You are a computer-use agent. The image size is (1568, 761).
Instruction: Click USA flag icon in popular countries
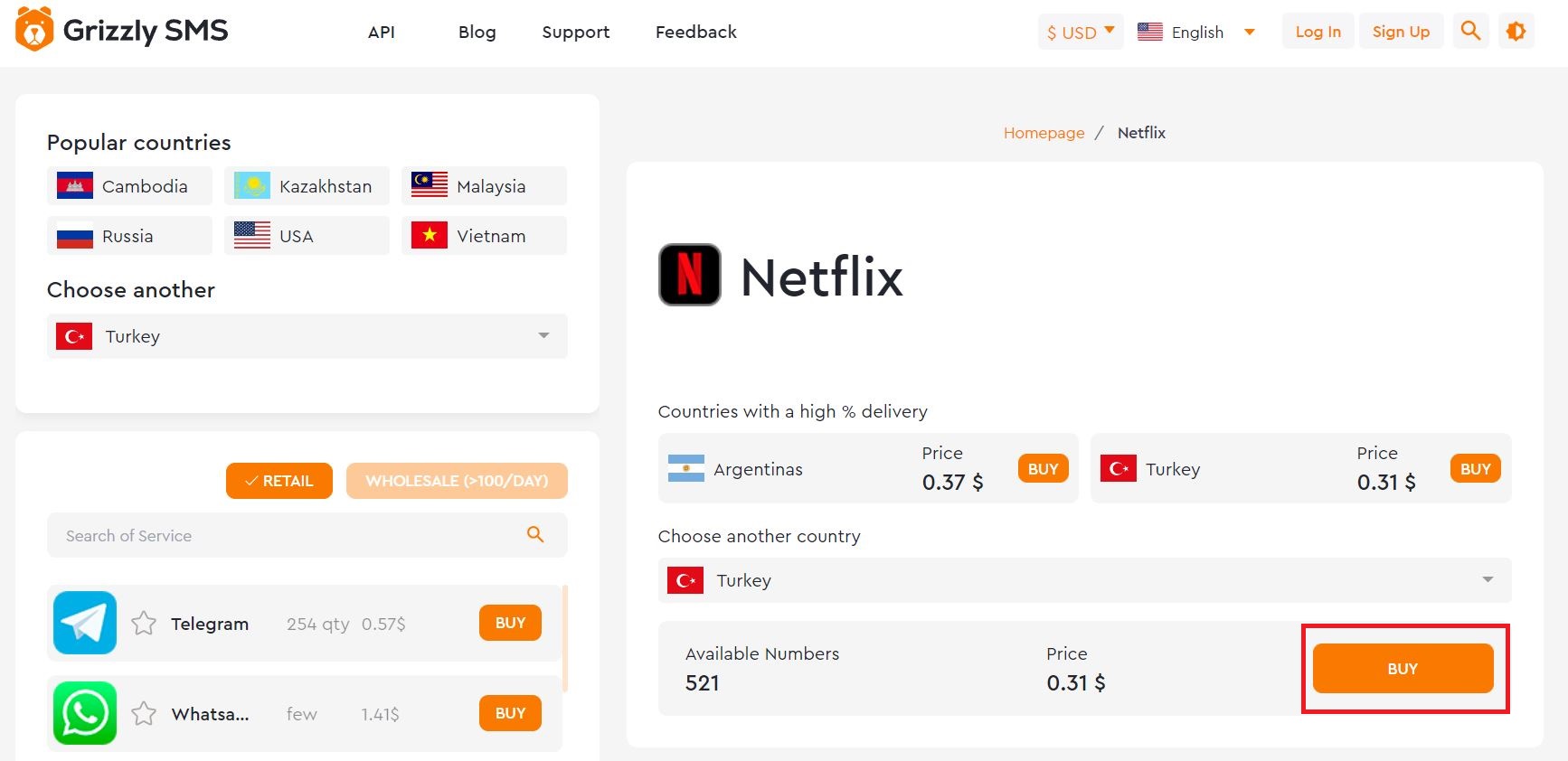pos(252,235)
